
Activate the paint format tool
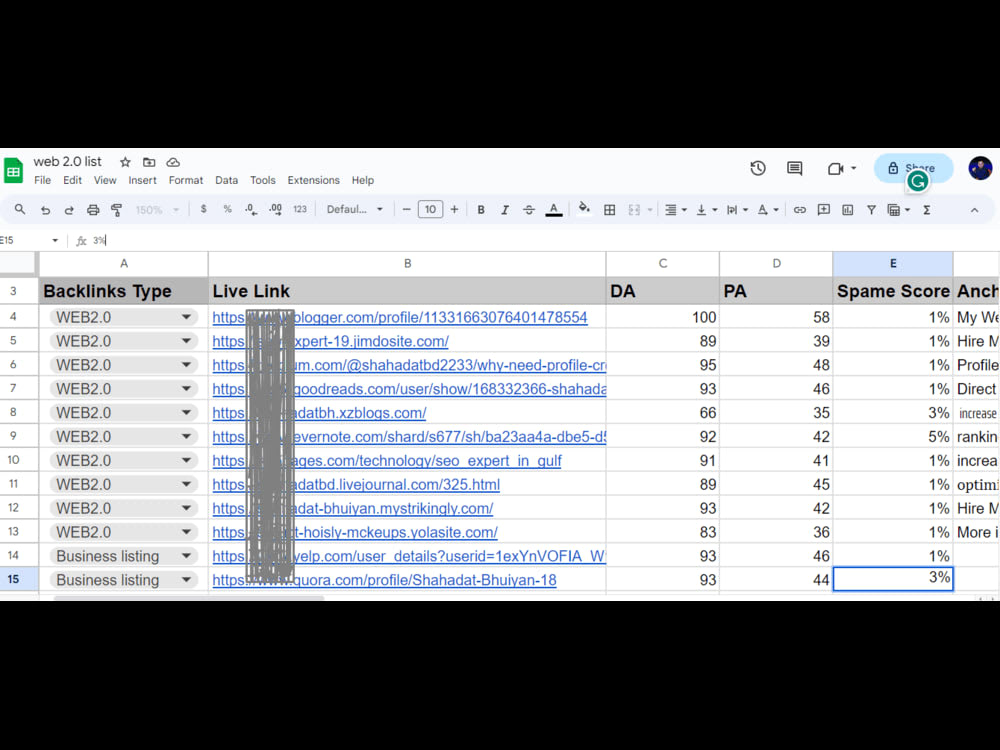pyautogui.click(x=117, y=209)
